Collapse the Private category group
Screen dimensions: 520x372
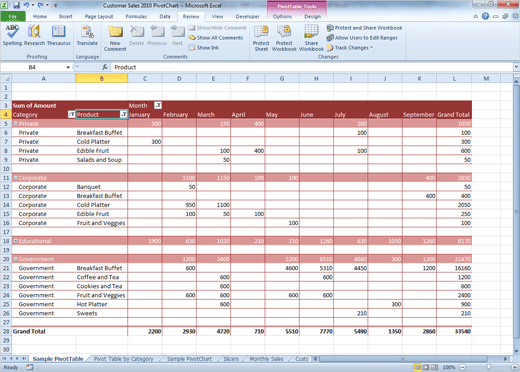(x=15, y=124)
